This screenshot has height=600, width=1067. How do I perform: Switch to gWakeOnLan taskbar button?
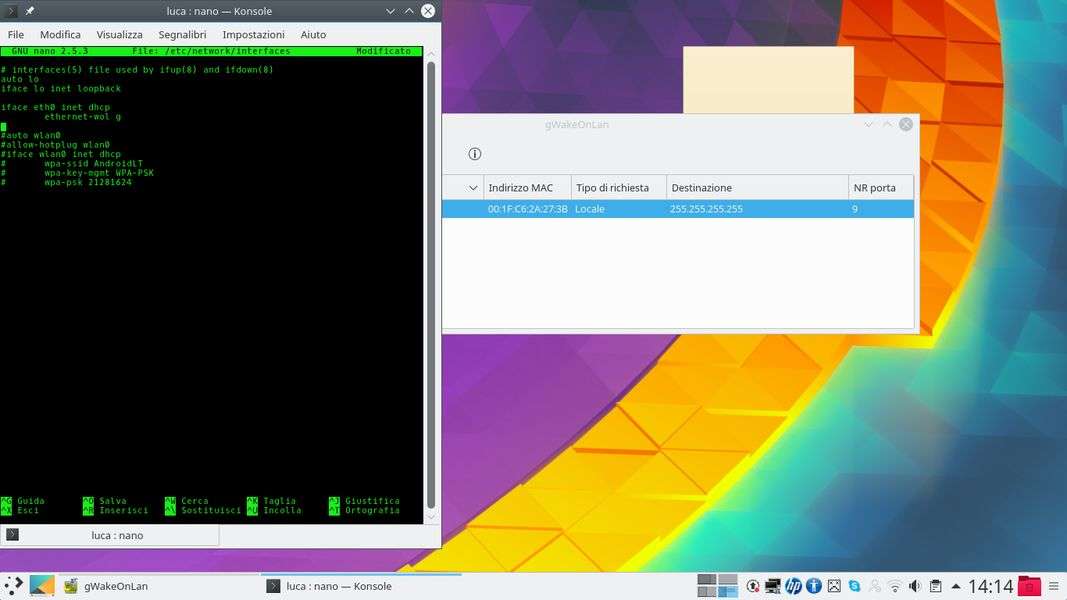105,586
